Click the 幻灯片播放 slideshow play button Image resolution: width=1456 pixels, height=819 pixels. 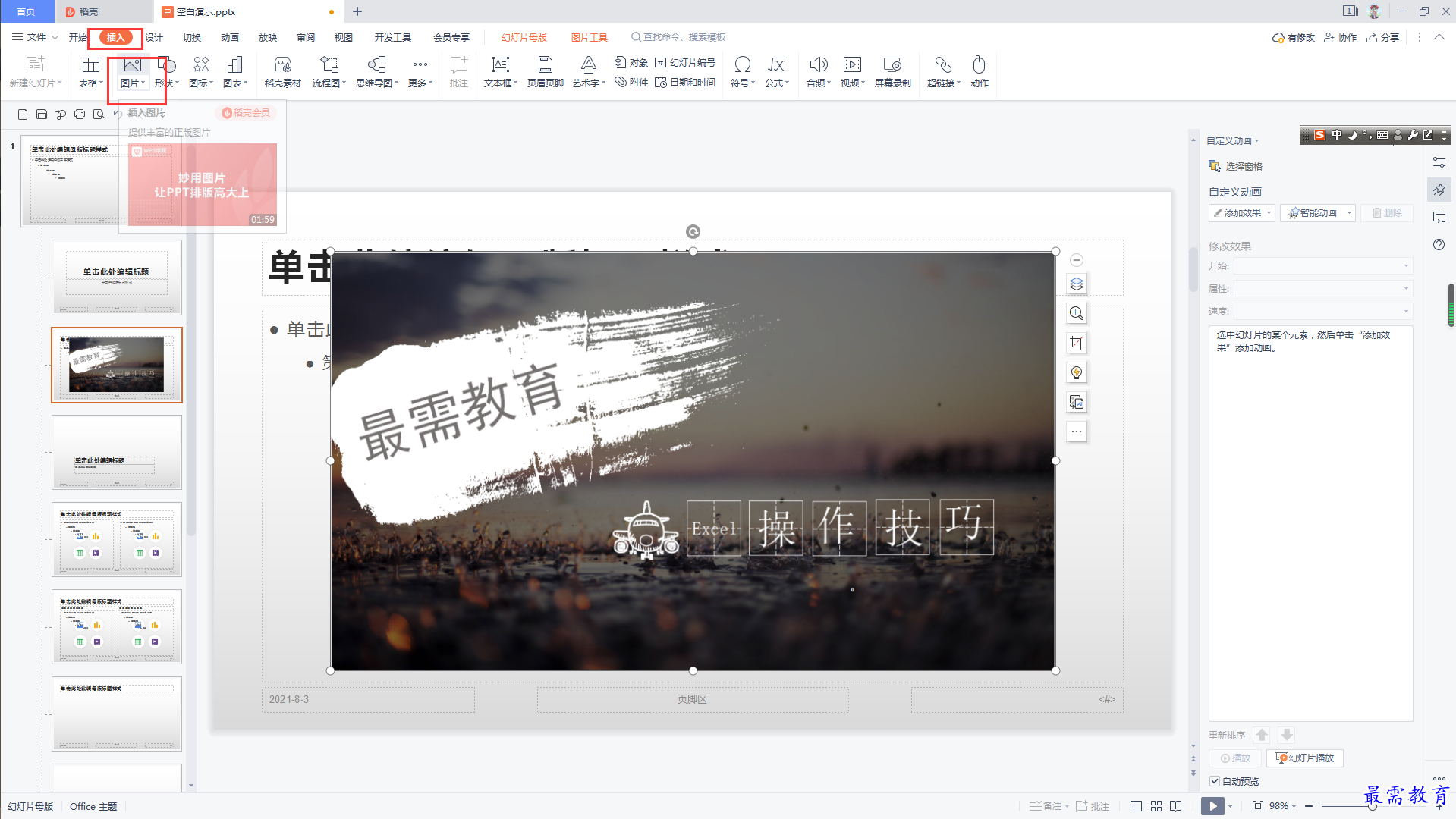[1305, 758]
